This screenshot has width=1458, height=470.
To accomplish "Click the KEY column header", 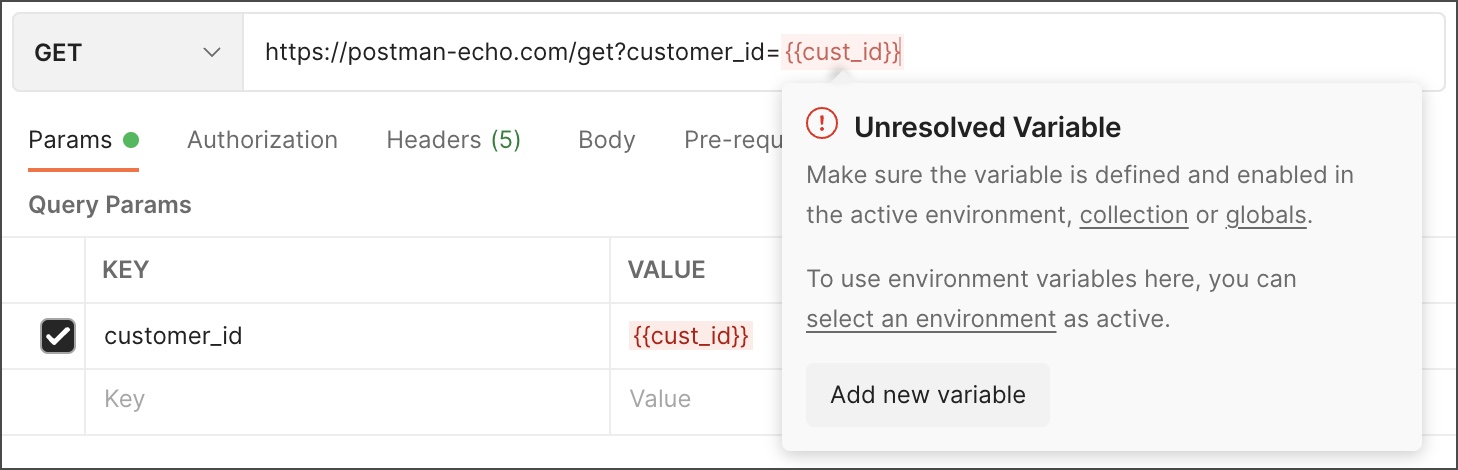I will click(126, 269).
